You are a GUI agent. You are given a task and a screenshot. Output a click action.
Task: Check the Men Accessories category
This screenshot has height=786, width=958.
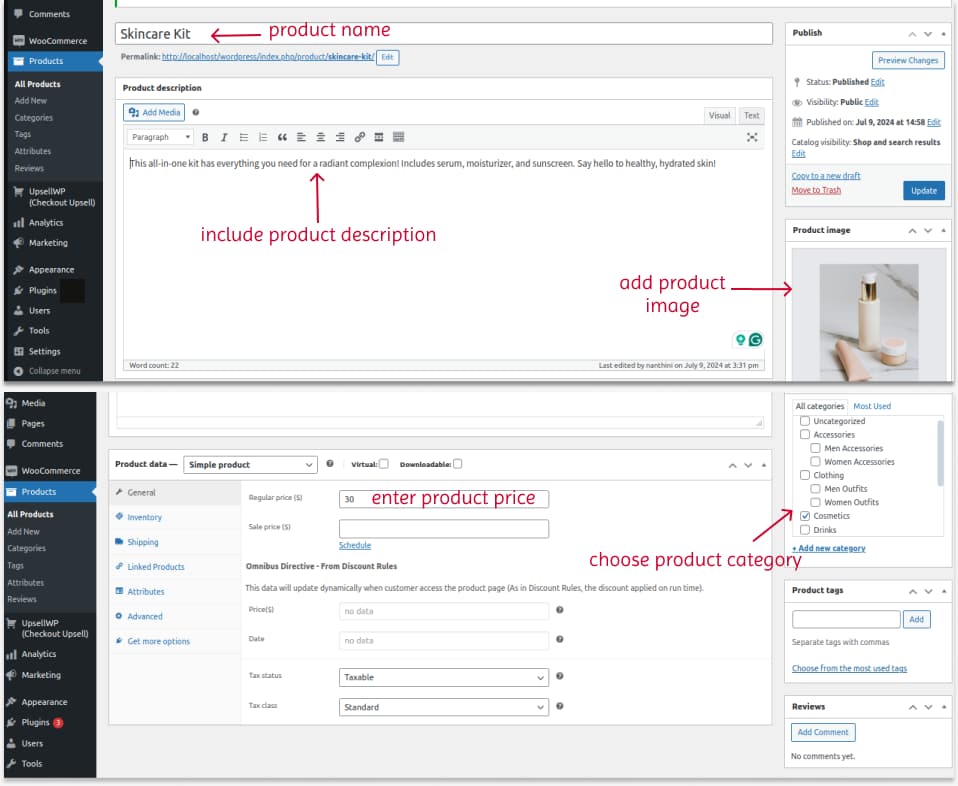coord(816,448)
